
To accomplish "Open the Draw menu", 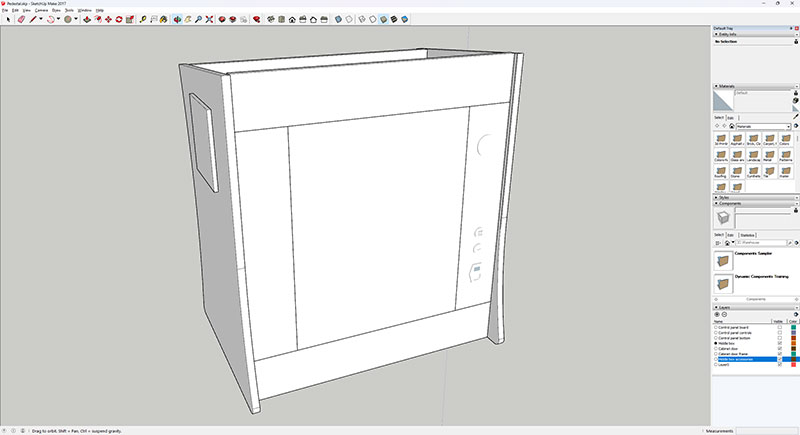I will (x=56, y=10).
